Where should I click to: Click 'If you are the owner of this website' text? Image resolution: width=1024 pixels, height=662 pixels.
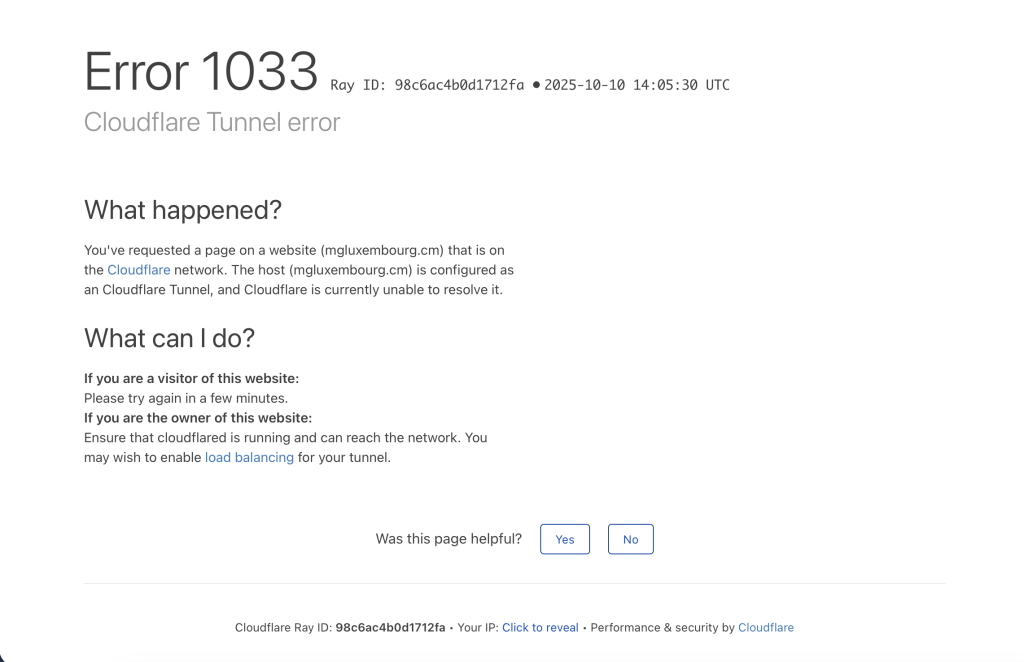click(198, 418)
